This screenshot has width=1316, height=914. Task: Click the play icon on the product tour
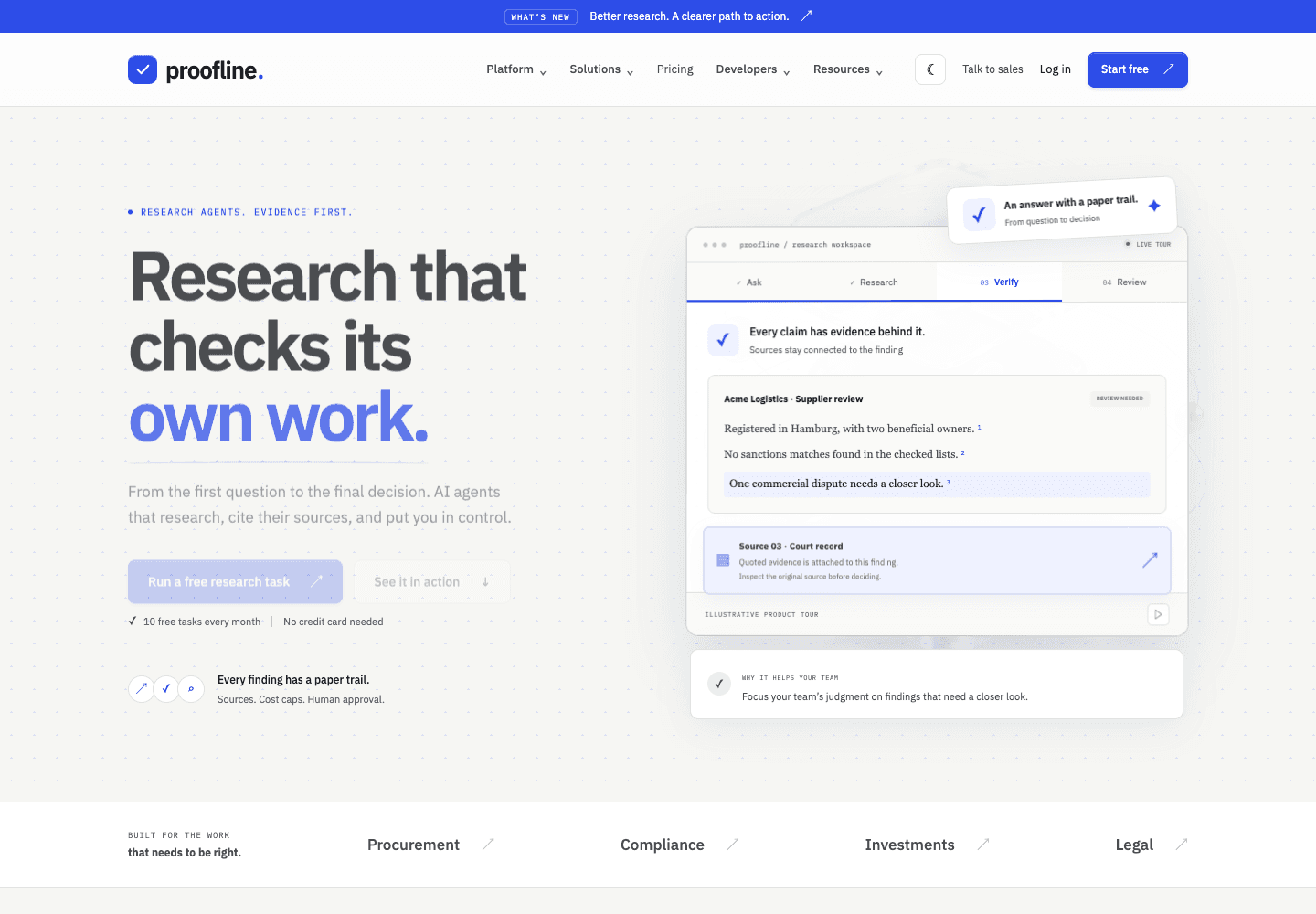tap(1158, 614)
